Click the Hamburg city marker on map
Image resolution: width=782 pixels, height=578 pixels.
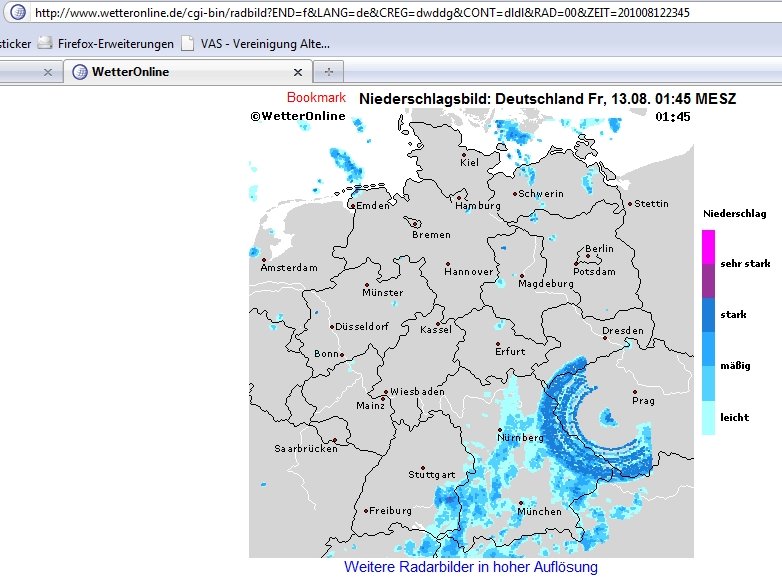click(458, 197)
